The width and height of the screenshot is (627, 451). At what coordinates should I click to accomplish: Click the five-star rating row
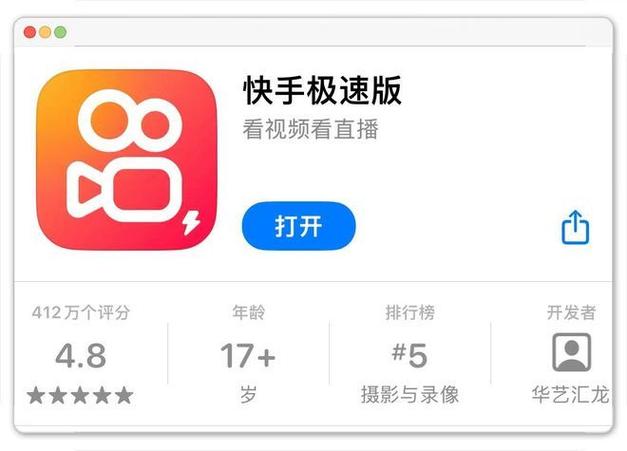coord(80,395)
